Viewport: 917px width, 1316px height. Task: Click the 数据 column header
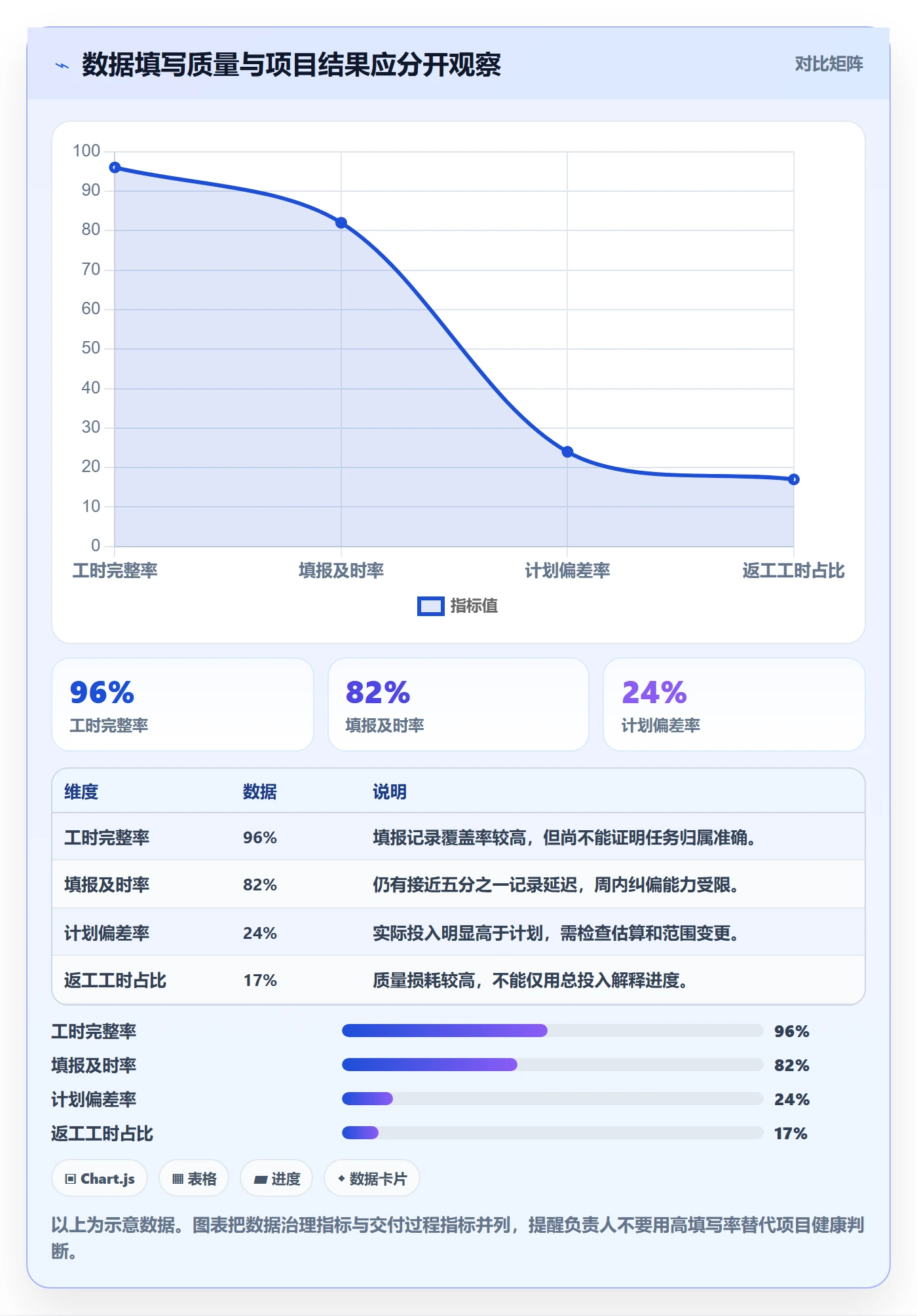[x=260, y=792]
